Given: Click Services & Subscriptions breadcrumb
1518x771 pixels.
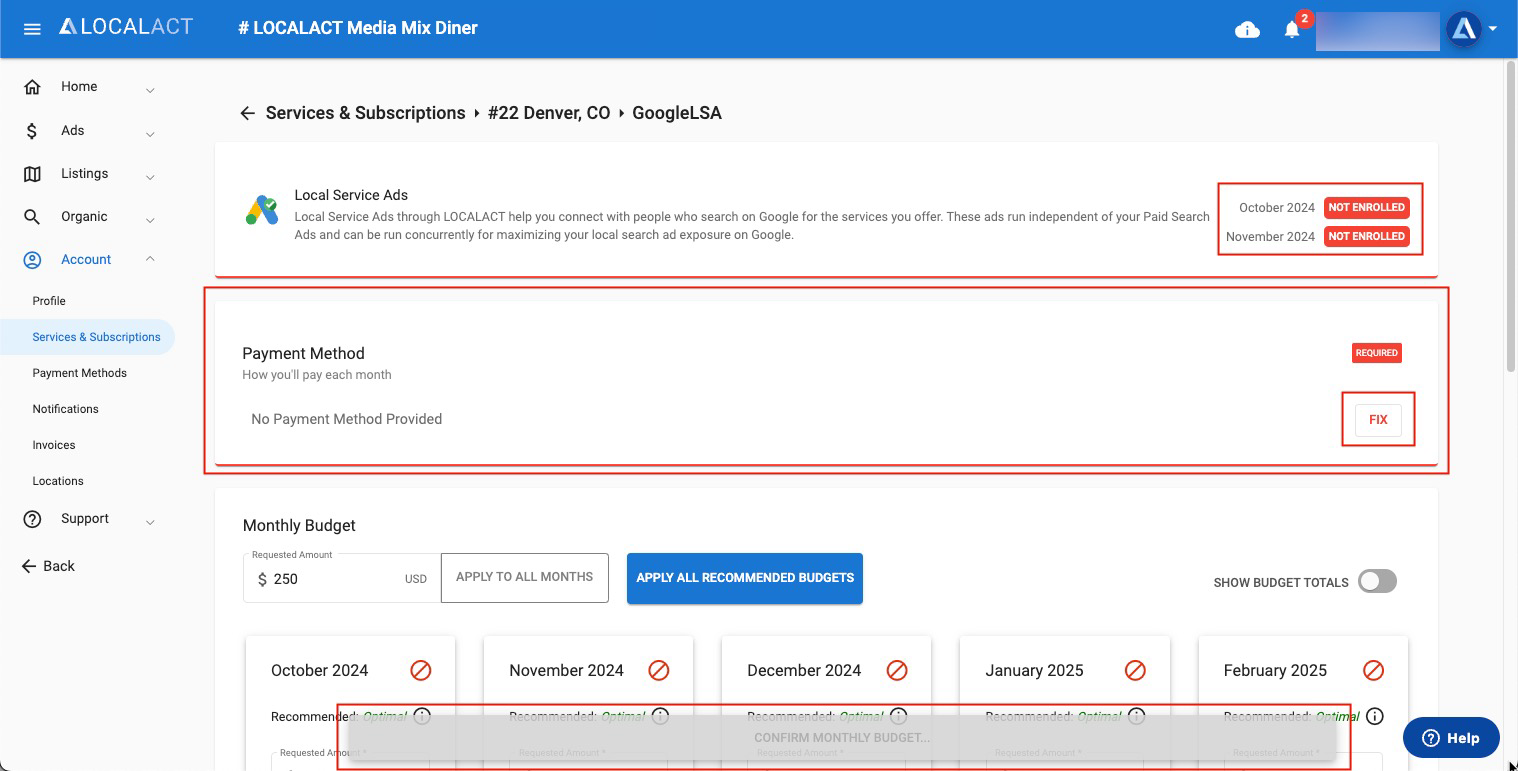Looking at the screenshot, I should (365, 113).
